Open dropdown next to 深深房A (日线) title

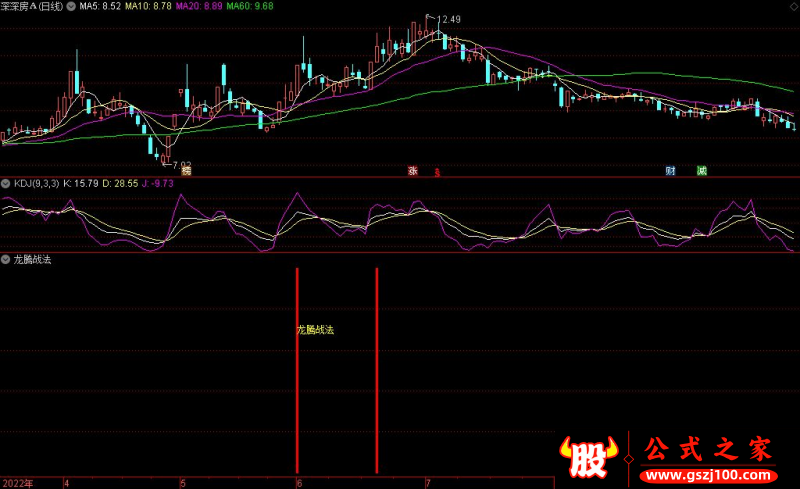pyautogui.click(x=70, y=6)
